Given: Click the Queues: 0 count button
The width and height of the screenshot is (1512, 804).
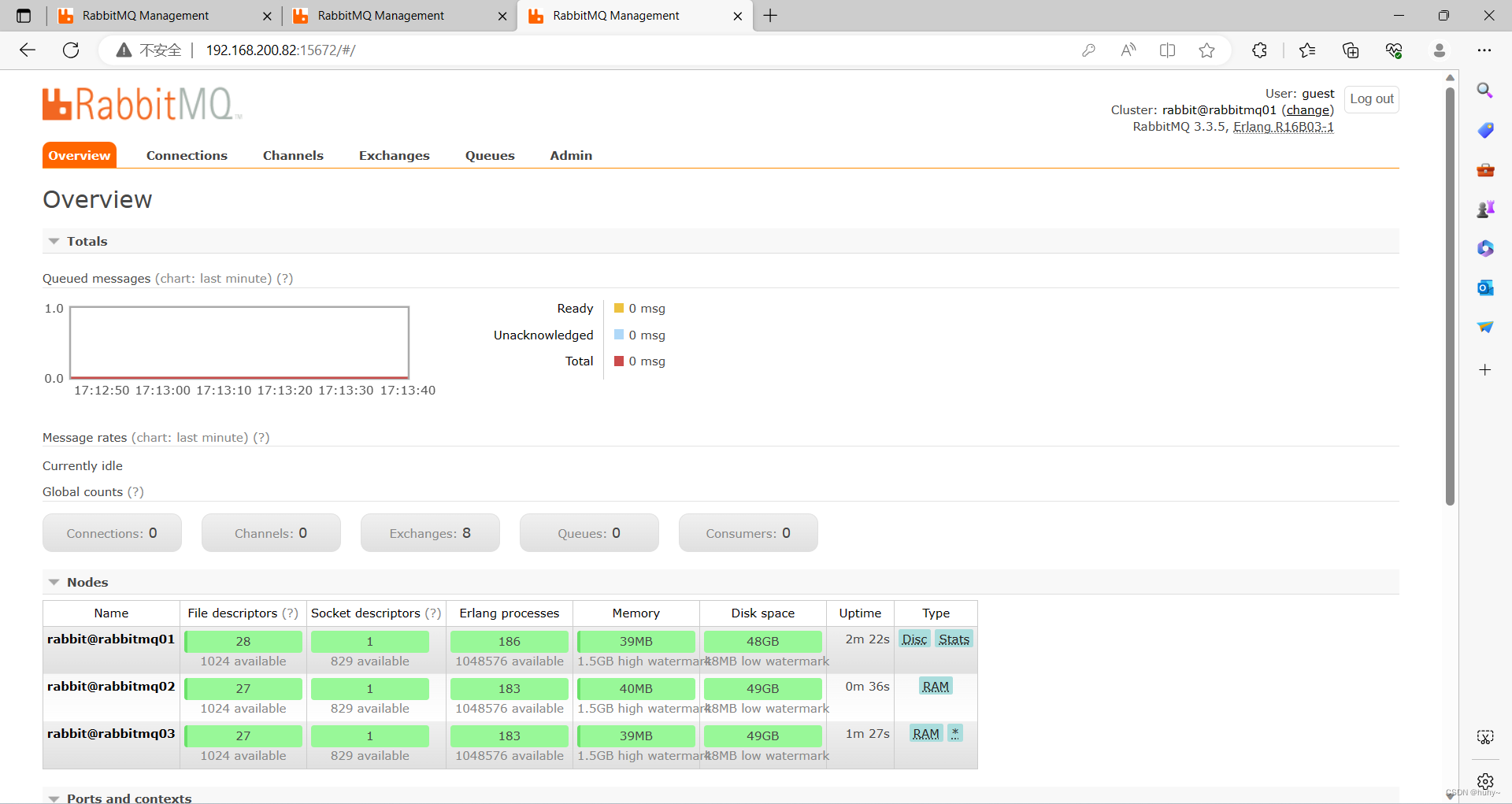Looking at the screenshot, I should point(589,533).
